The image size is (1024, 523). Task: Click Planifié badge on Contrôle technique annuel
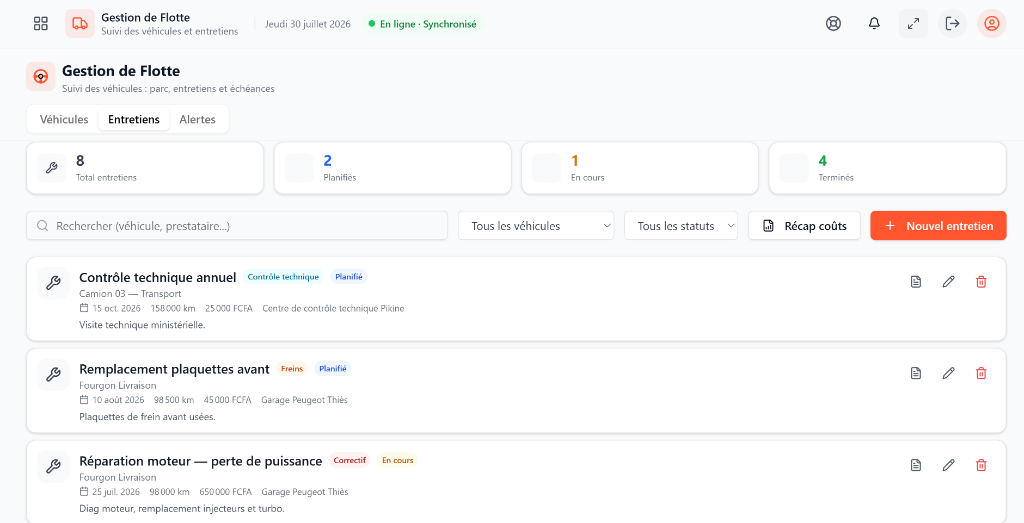pyautogui.click(x=349, y=277)
